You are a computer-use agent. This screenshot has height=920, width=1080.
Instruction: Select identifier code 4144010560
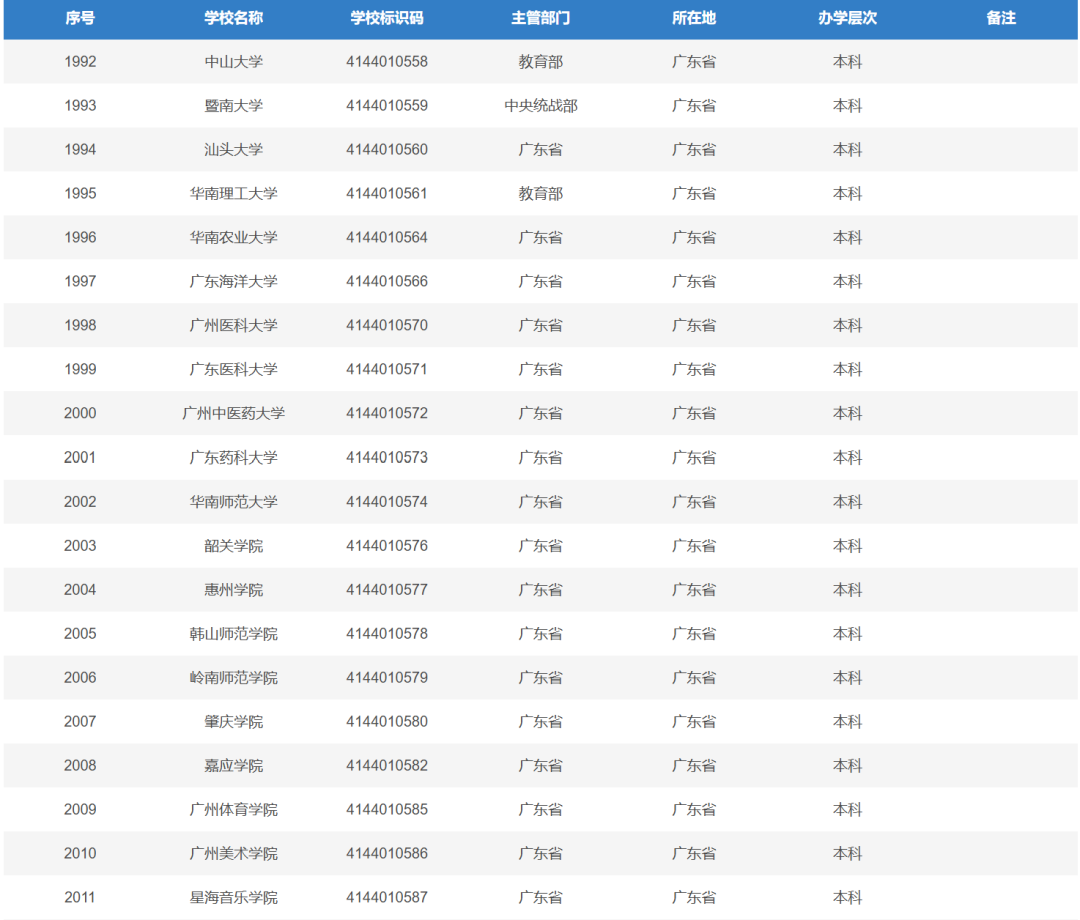pos(387,150)
